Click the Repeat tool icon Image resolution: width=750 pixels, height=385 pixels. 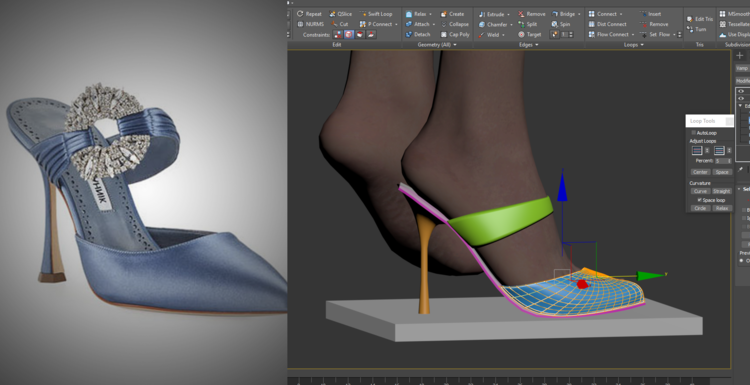(x=300, y=14)
